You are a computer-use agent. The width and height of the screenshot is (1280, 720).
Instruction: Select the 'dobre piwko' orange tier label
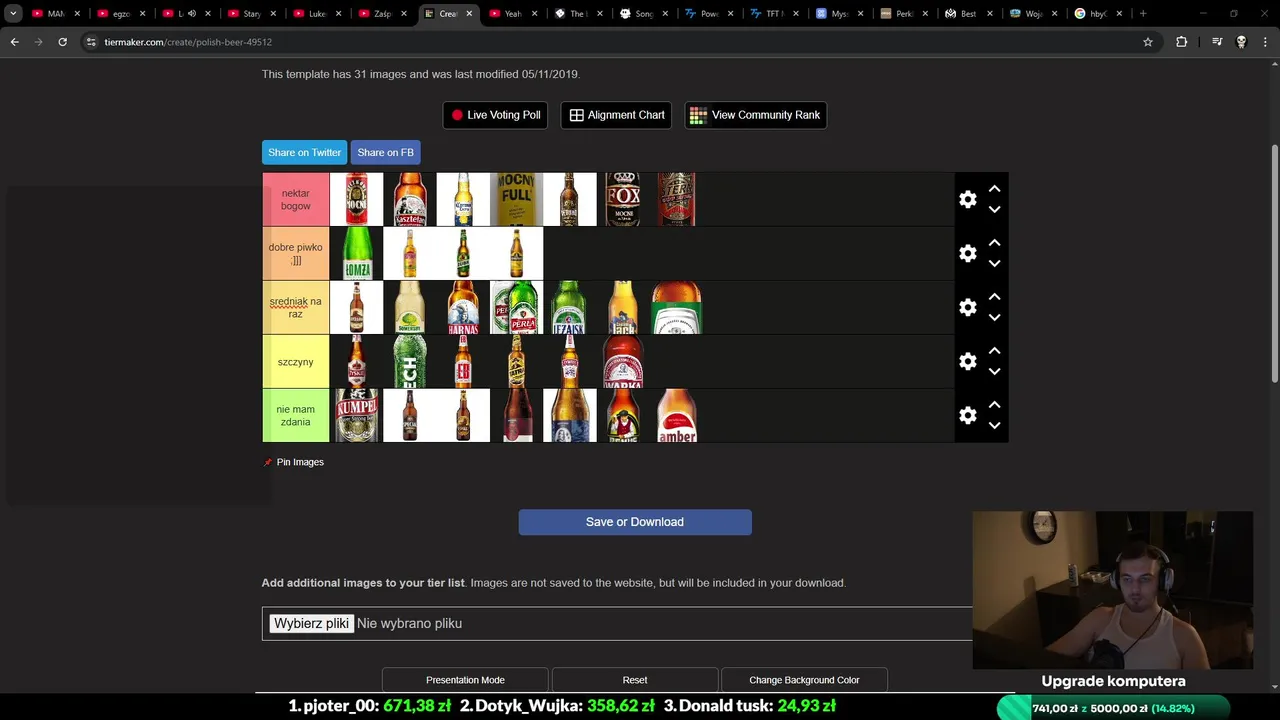[296, 253]
